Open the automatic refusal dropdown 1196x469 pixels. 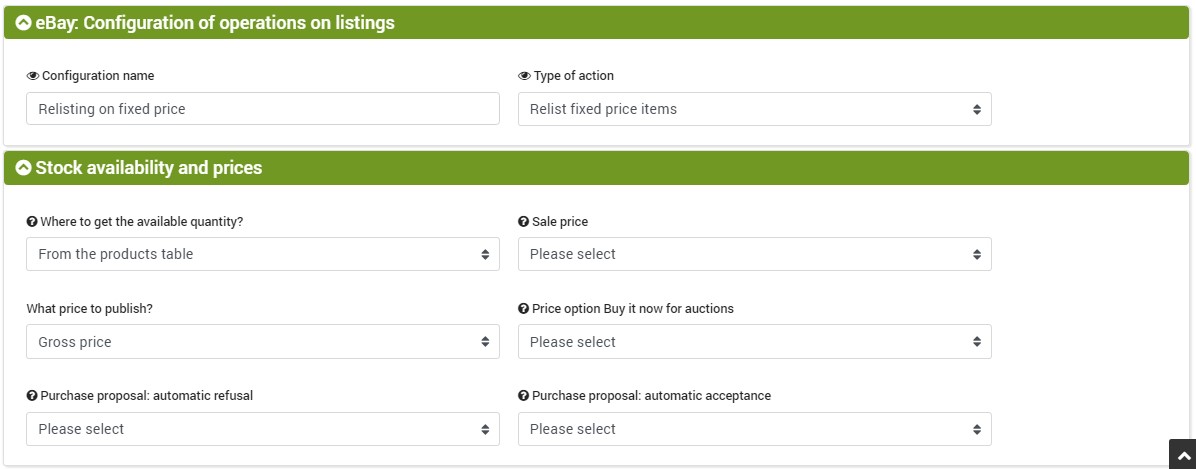click(263, 429)
